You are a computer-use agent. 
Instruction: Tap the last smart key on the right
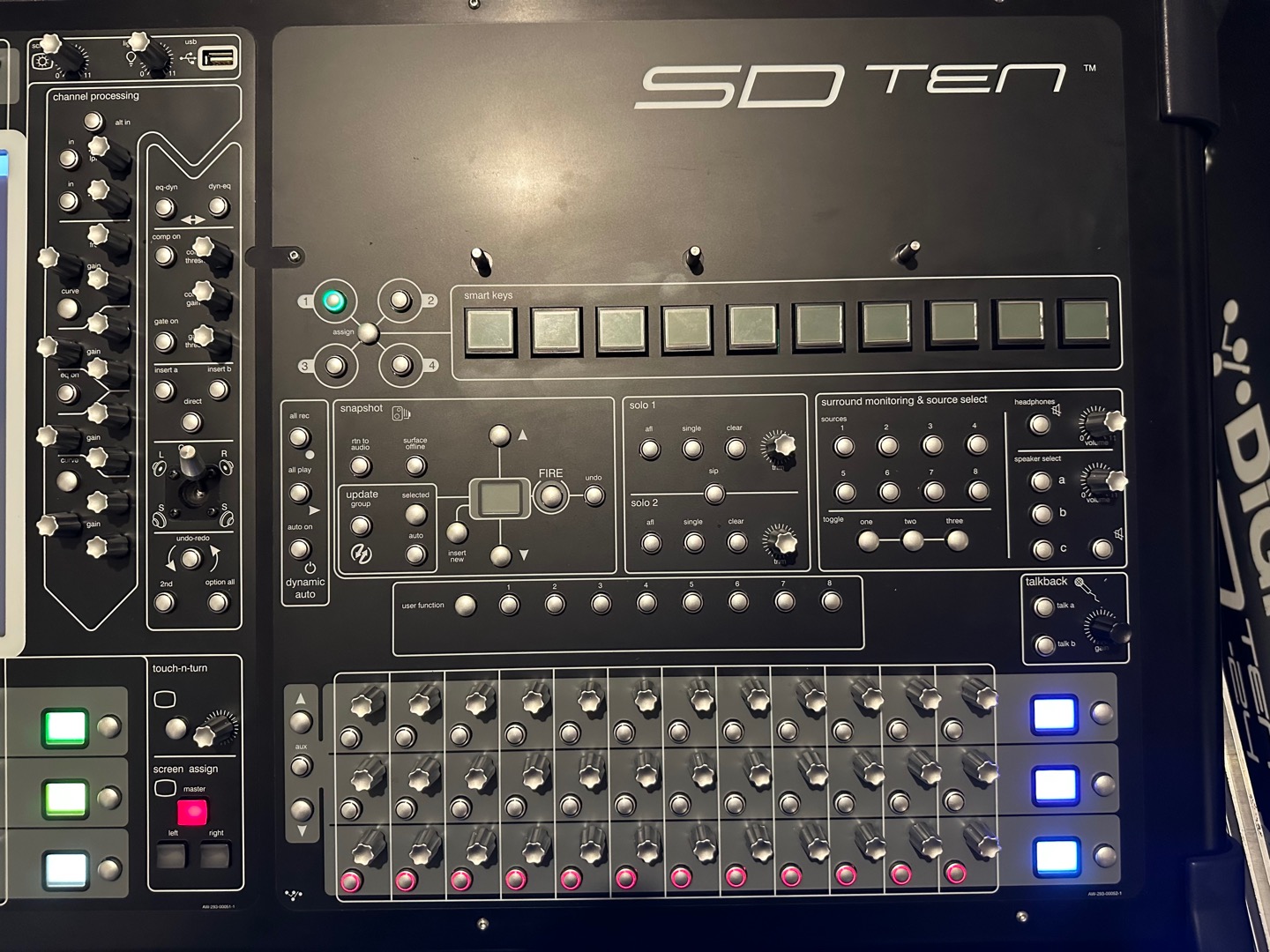[x=1085, y=322]
